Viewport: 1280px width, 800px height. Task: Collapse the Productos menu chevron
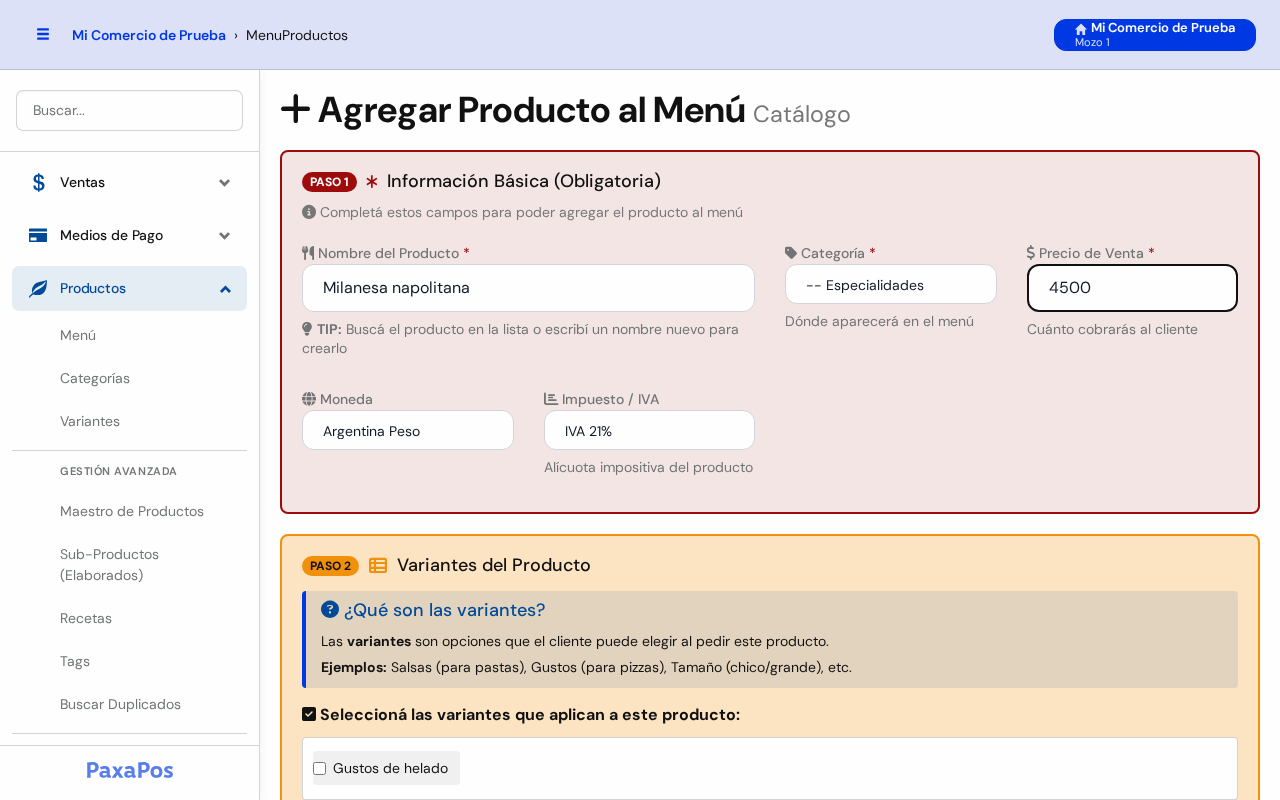(225, 288)
